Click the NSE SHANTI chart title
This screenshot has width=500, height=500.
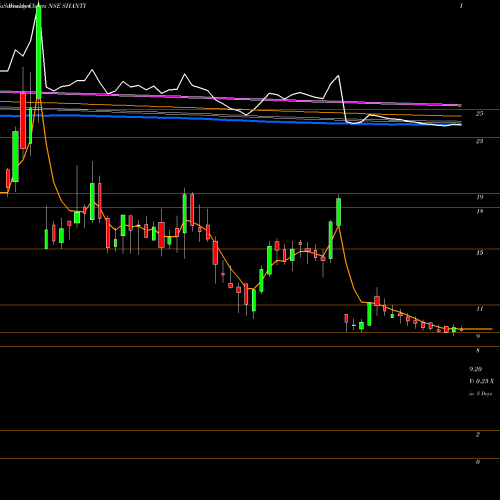point(67,6)
